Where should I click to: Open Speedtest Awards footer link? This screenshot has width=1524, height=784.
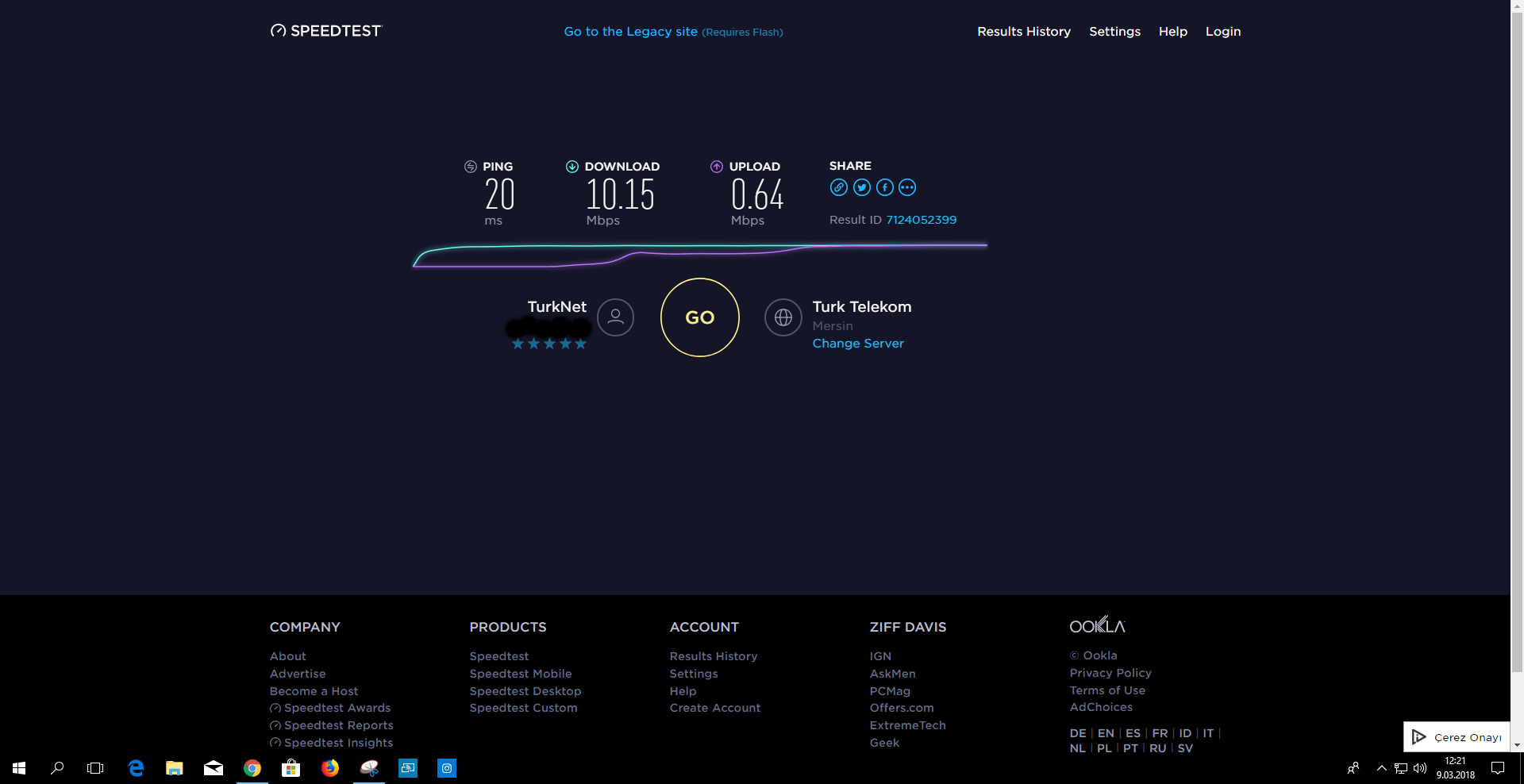(x=330, y=708)
